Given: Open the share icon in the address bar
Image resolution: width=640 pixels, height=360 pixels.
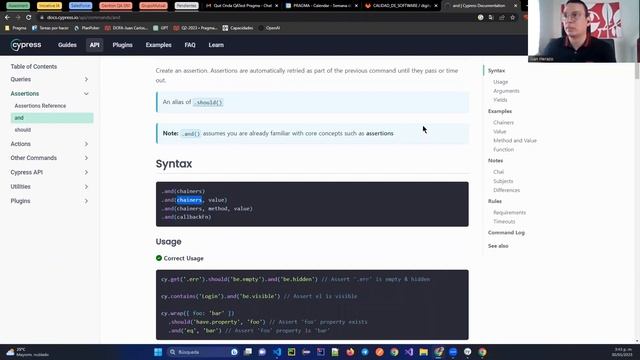Looking at the screenshot, I should pyautogui.click(x=502, y=18).
